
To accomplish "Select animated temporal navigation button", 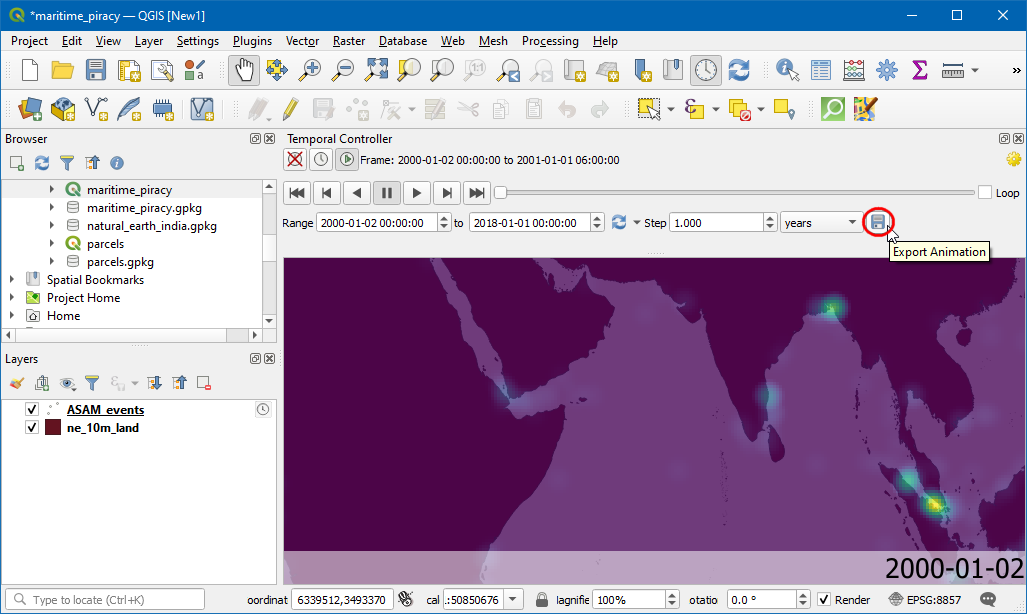I will coord(346,159).
